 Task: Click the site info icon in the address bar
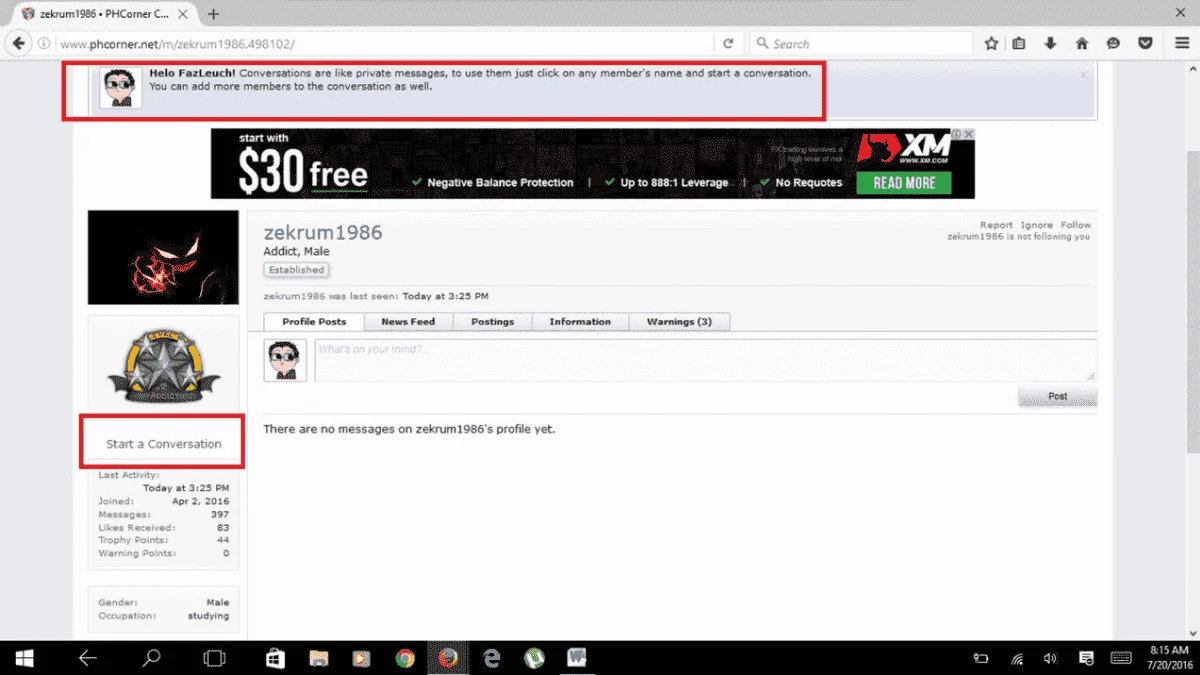pos(44,43)
